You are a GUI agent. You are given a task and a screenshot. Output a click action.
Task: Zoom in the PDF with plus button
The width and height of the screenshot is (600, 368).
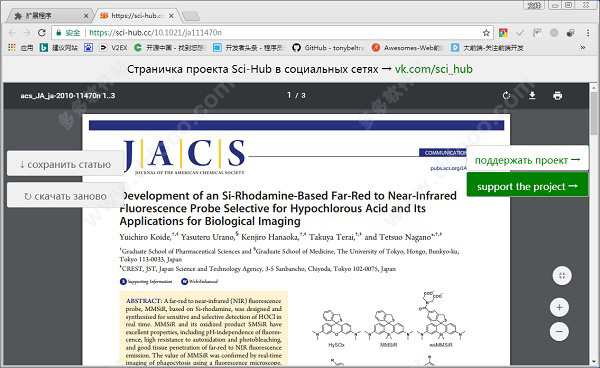pyautogui.click(x=559, y=307)
